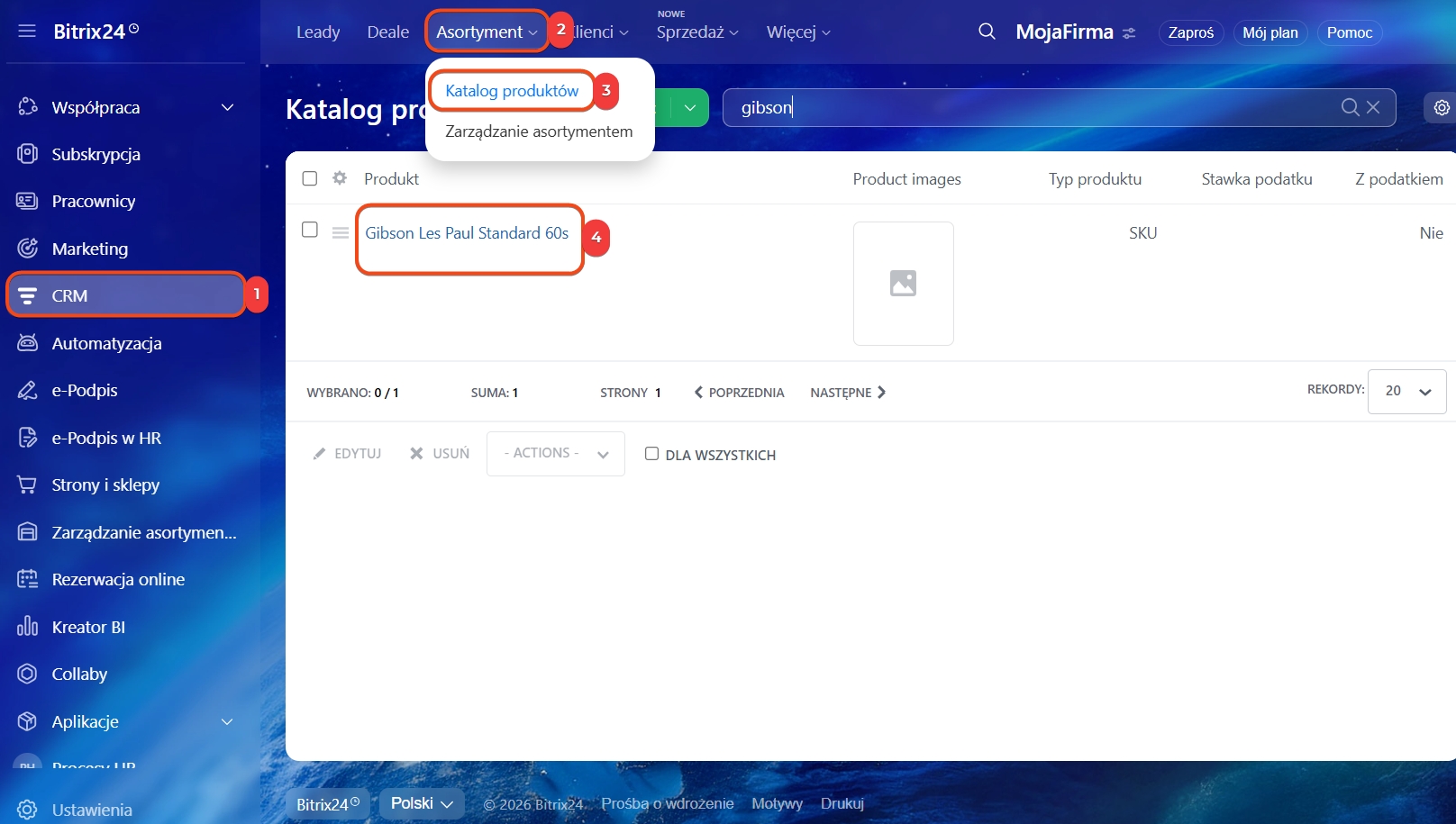Click the Subskrypcja sidebar icon

pyautogui.click(x=28, y=154)
